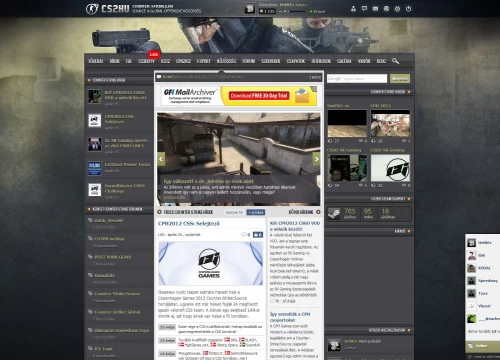Click the user avatar in the top bar
This screenshot has height=360, width=500.
[249, 9]
